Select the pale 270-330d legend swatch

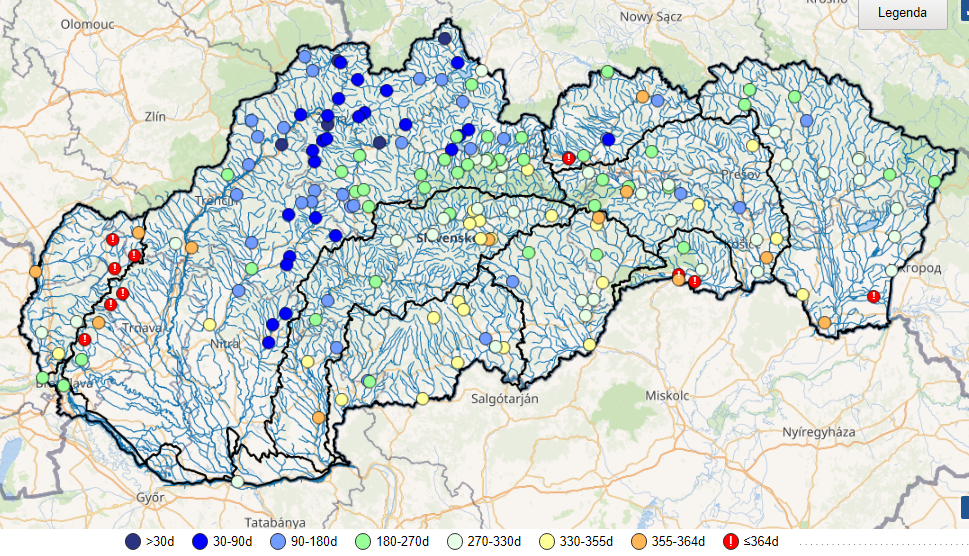[x=456, y=541]
